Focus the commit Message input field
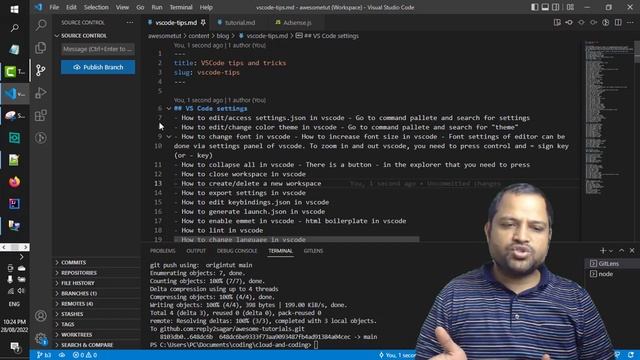640x360 pixels. (x=98, y=49)
